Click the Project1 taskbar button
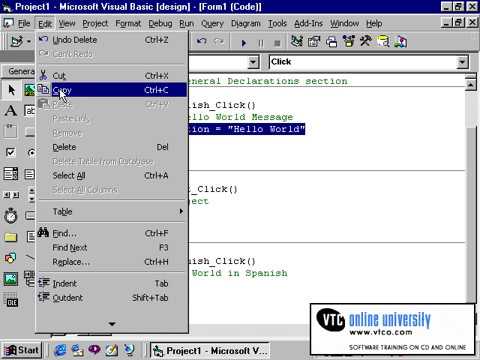The width and height of the screenshot is (480, 360). tap(210, 351)
